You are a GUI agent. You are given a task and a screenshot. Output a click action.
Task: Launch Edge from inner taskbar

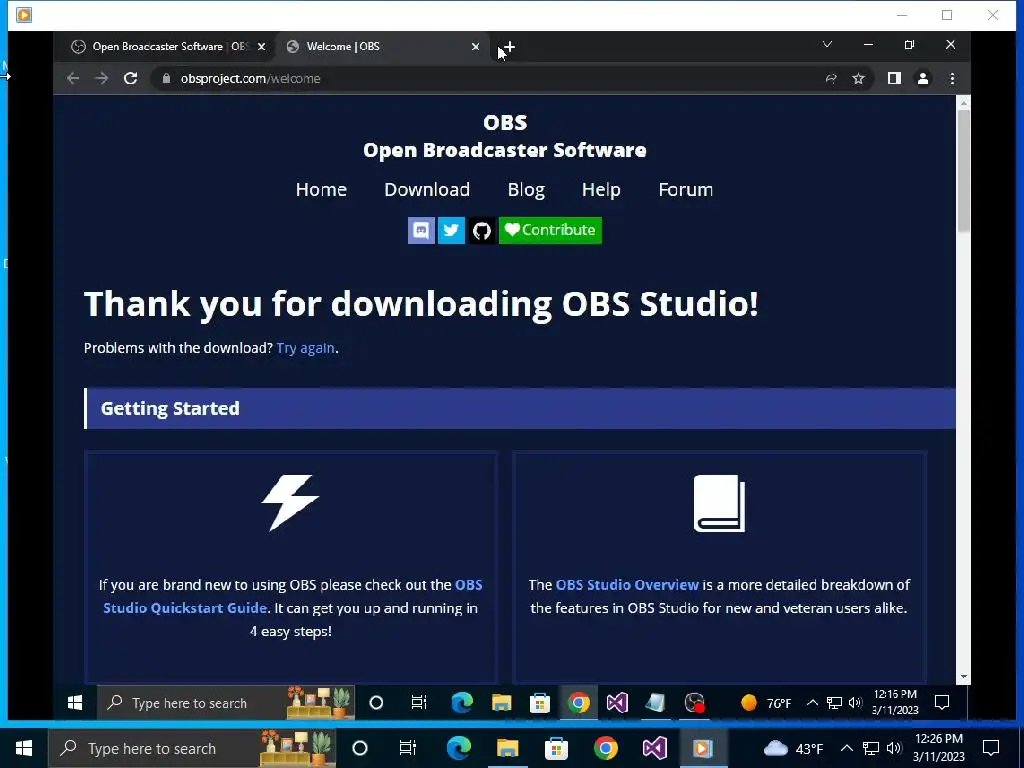[462, 703]
